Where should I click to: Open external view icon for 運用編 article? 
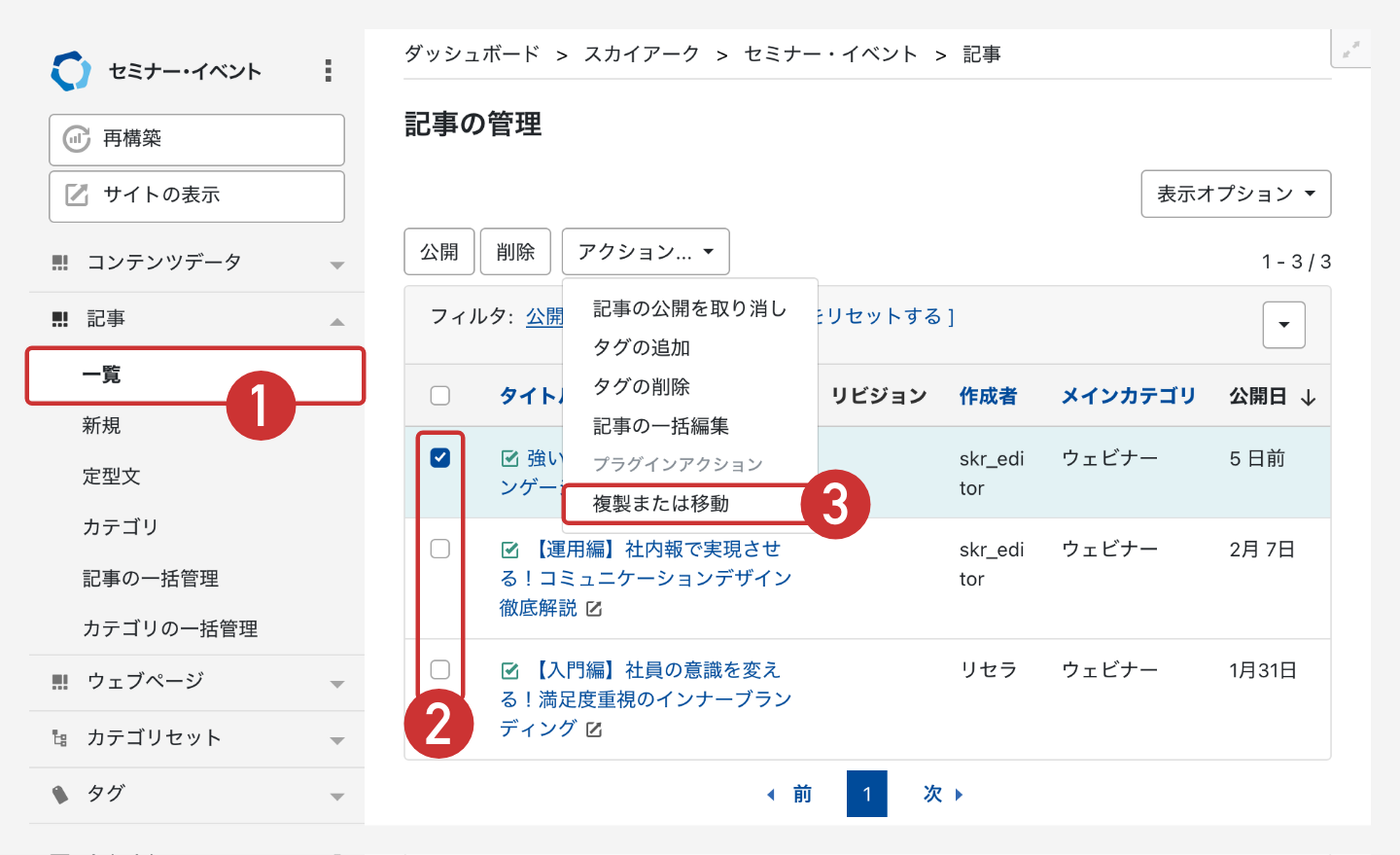pyautogui.click(x=594, y=609)
